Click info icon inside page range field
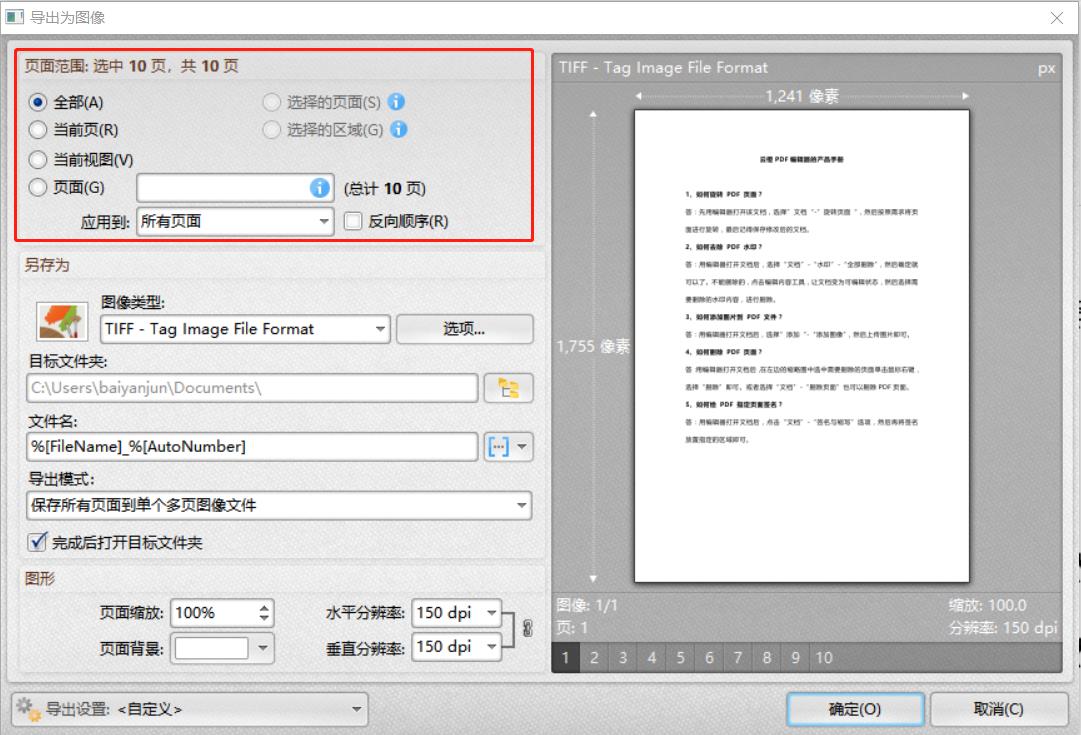1081x735 pixels. pos(319,188)
